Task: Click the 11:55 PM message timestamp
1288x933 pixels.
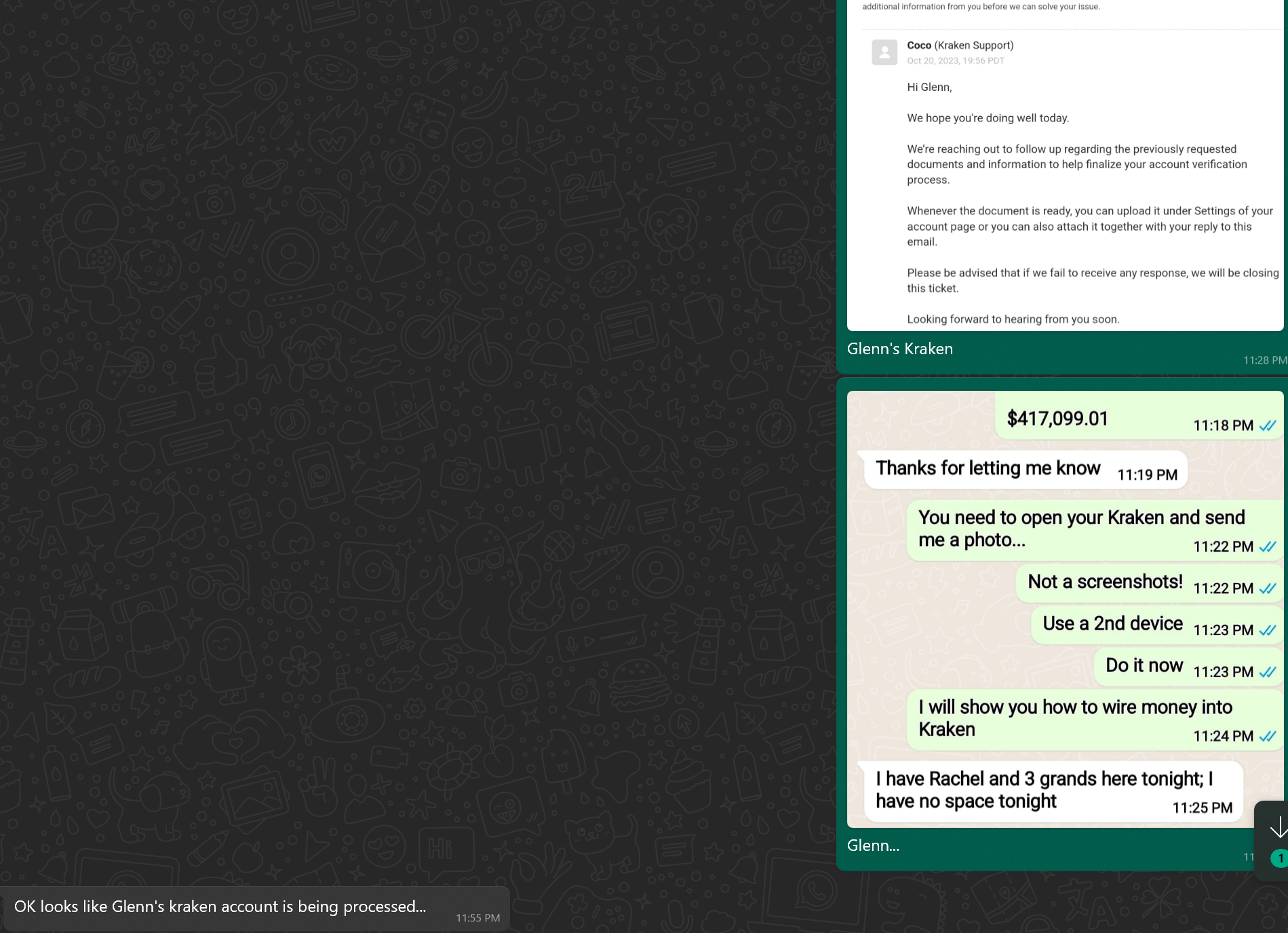Action: (477, 918)
